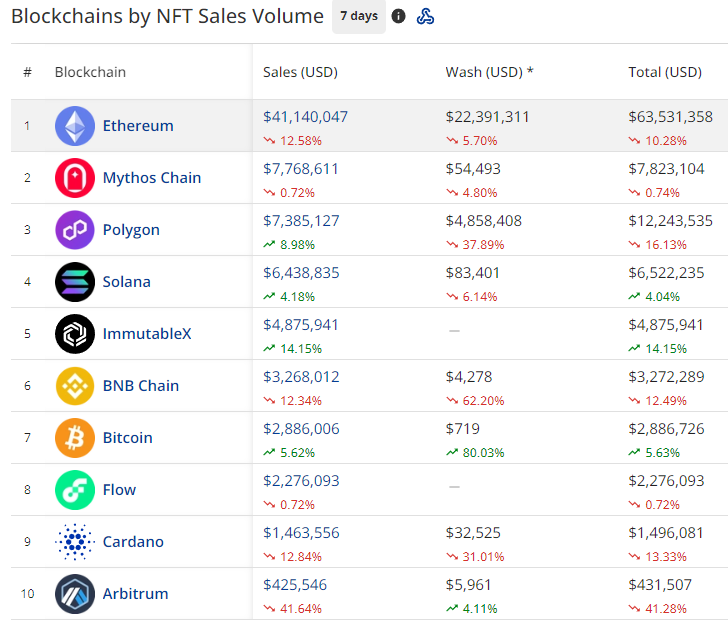
Task: Sort by the Total (USD) column header
Action: (x=665, y=72)
